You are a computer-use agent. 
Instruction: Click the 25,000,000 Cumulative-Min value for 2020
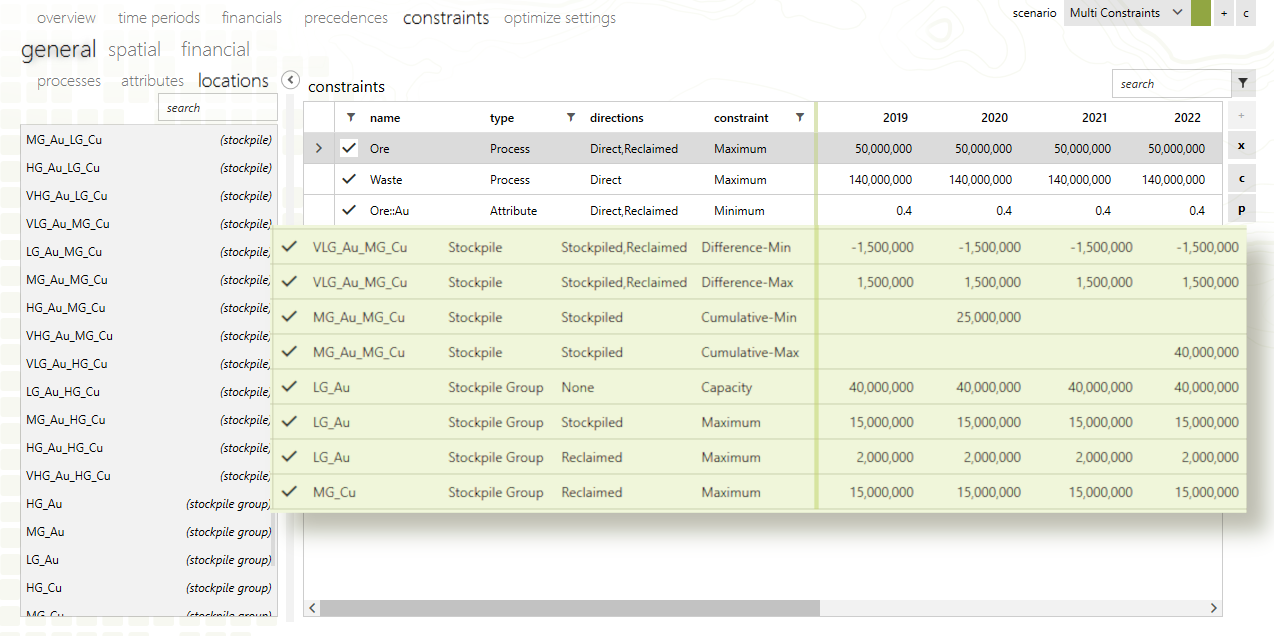pos(989,317)
